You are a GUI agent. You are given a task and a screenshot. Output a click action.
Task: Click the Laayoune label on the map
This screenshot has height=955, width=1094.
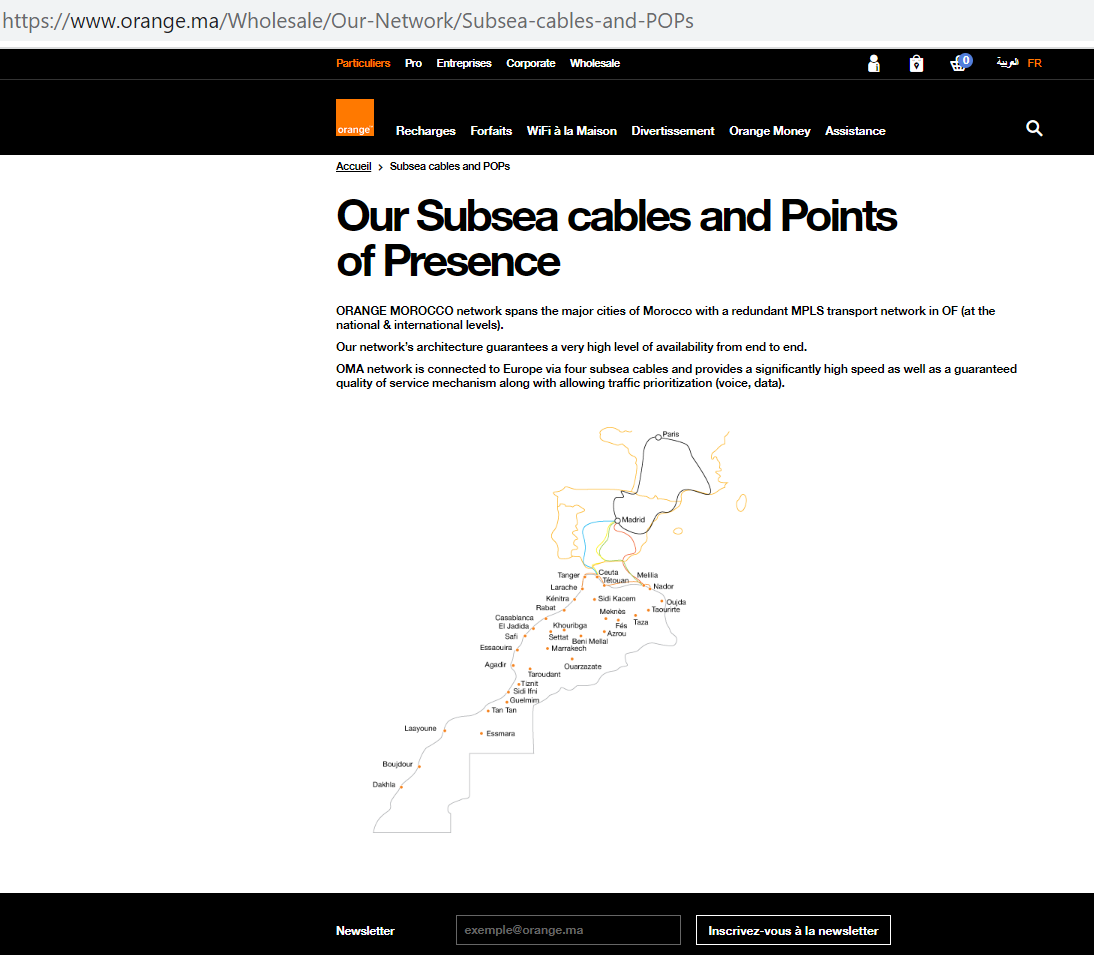pyautogui.click(x=420, y=728)
